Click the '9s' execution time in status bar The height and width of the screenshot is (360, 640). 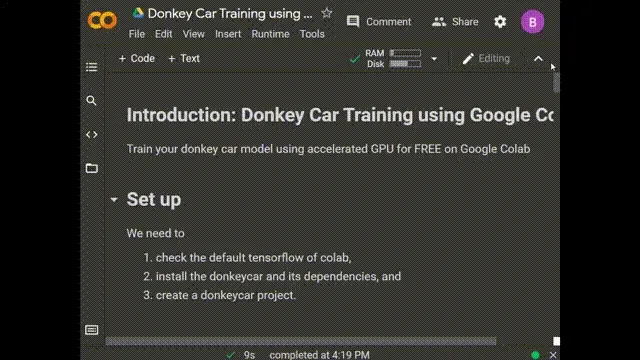tap(249, 355)
